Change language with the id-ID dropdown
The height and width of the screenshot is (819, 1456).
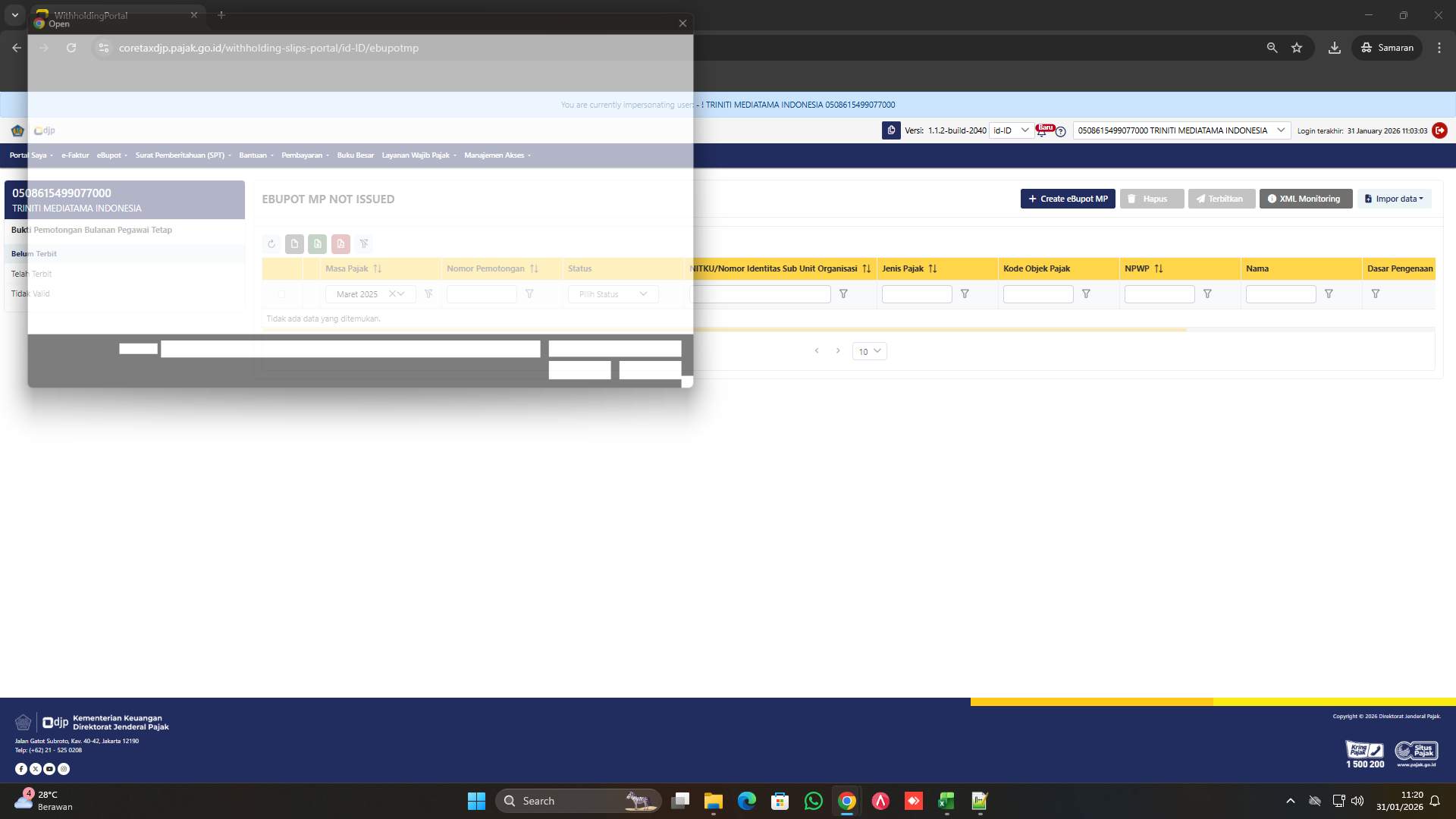(x=1009, y=130)
